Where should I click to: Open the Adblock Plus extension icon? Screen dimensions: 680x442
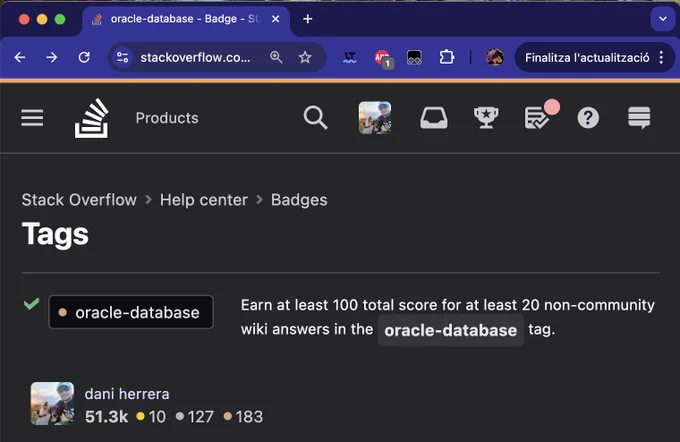(x=382, y=58)
